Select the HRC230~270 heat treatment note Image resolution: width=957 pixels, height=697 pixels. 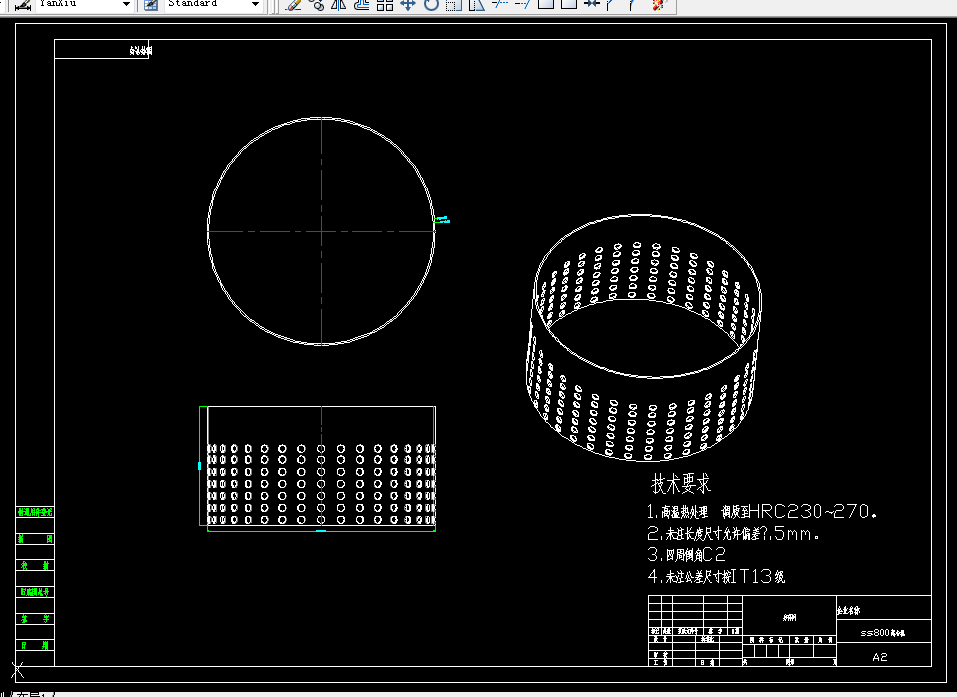click(x=762, y=511)
